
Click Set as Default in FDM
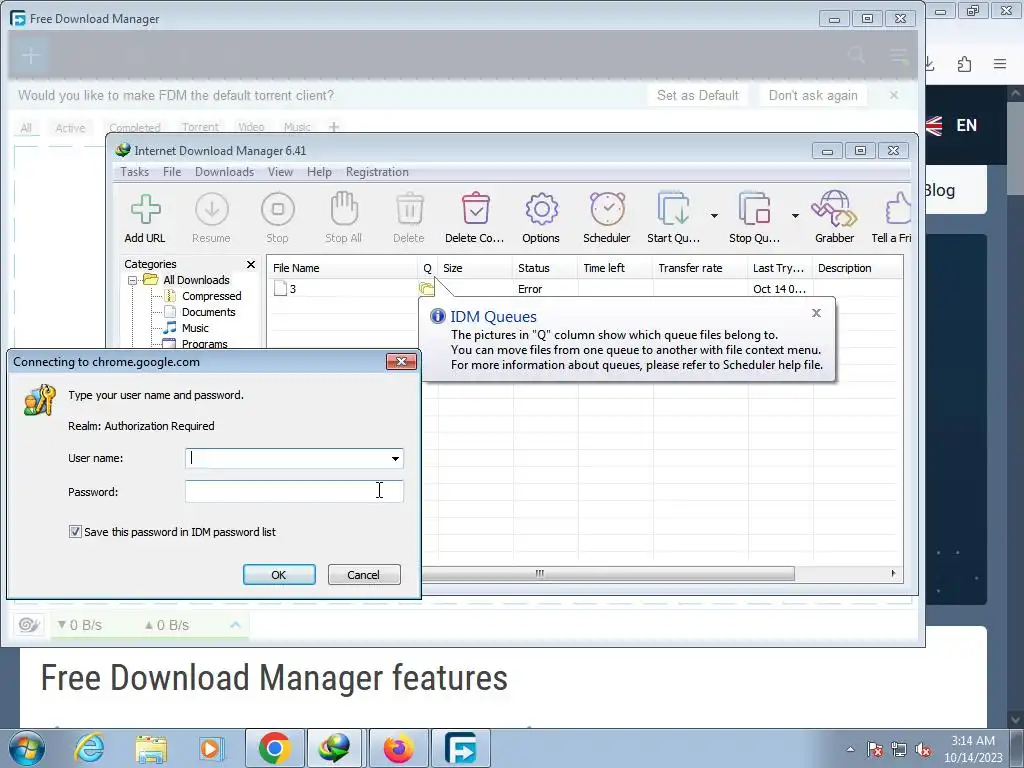697,95
